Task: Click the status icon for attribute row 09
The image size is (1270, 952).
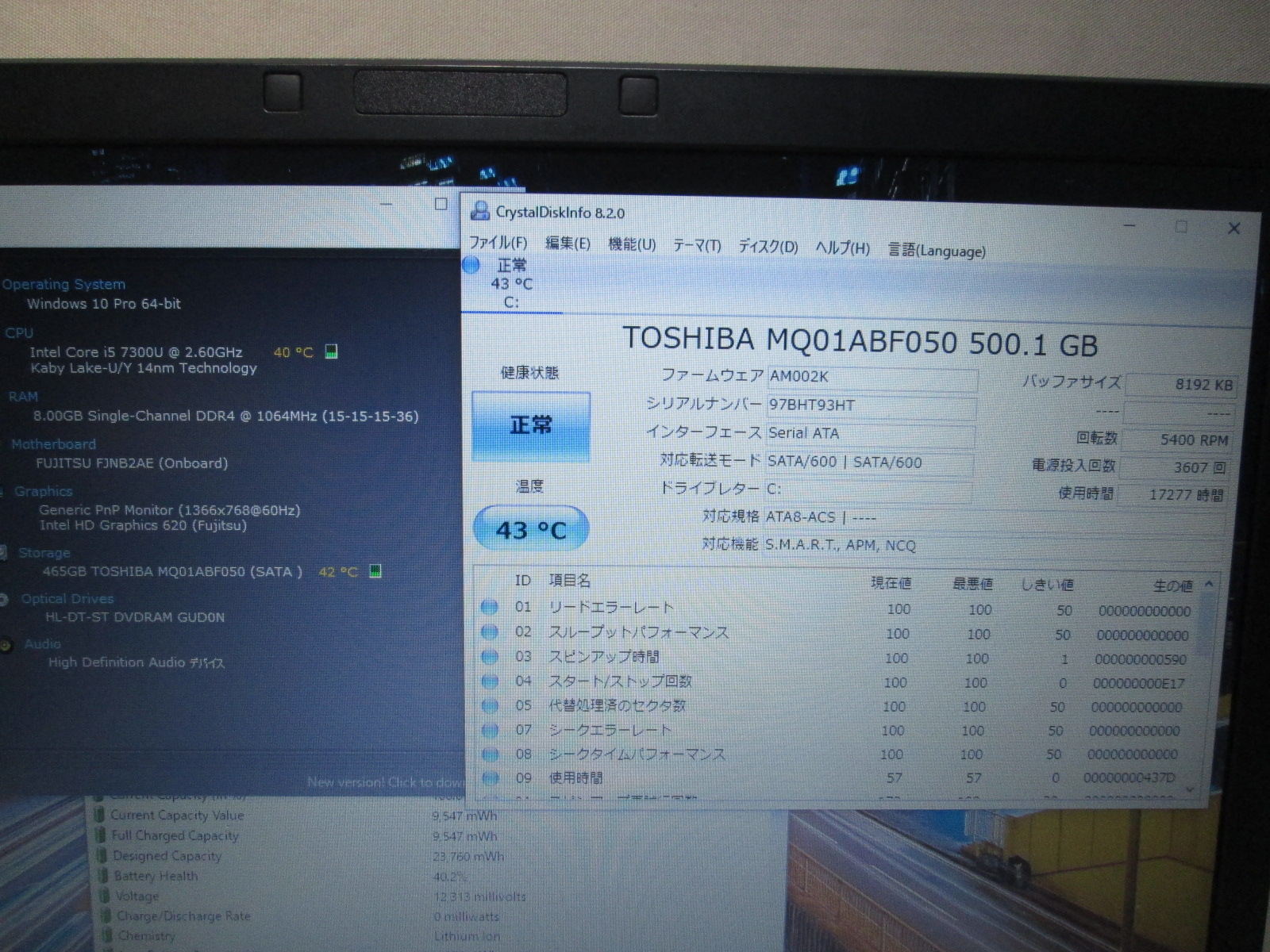Action: point(491,777)
